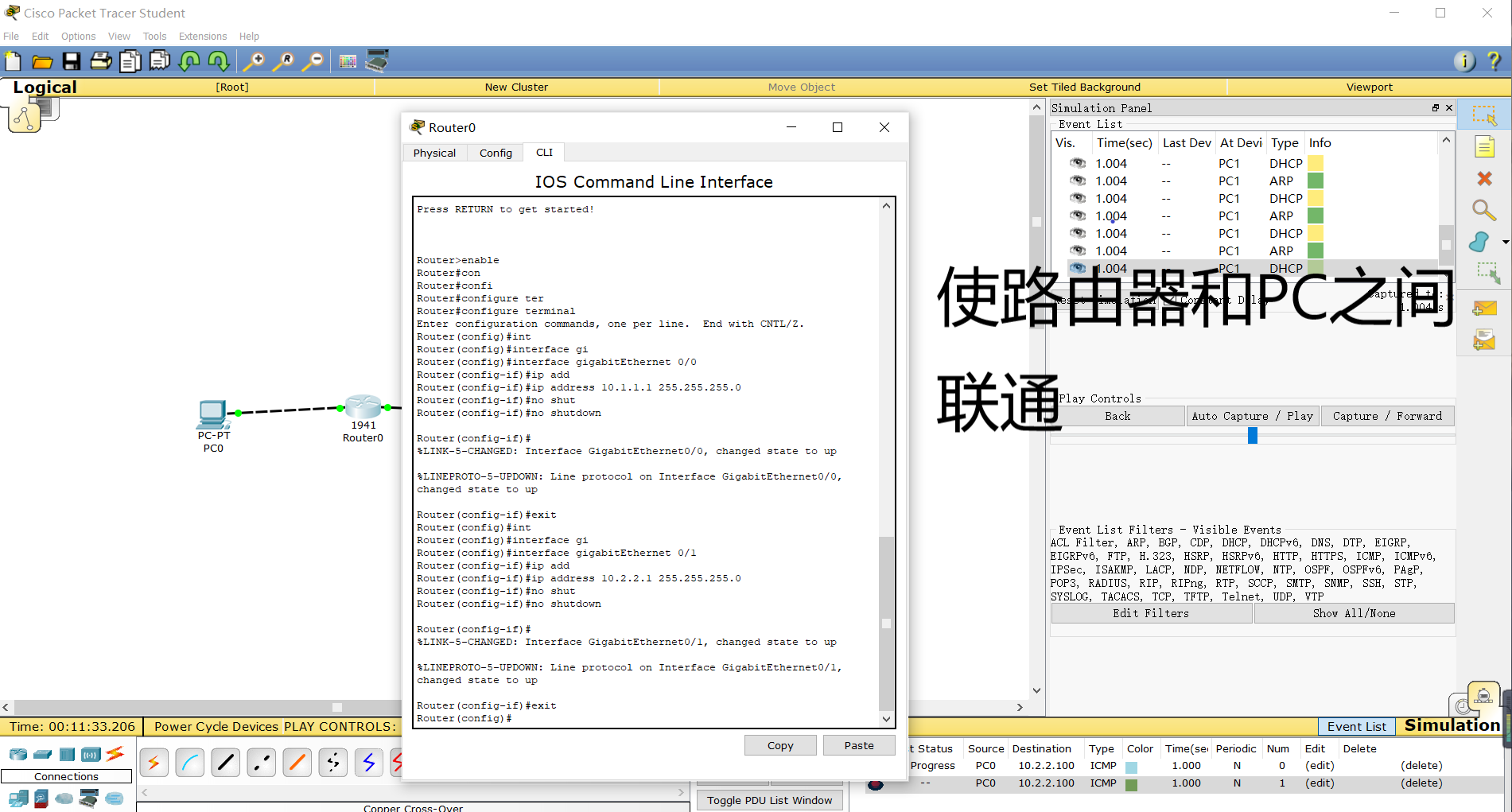
Task: Pick the light blue console cable
Action: coord(190,763)
